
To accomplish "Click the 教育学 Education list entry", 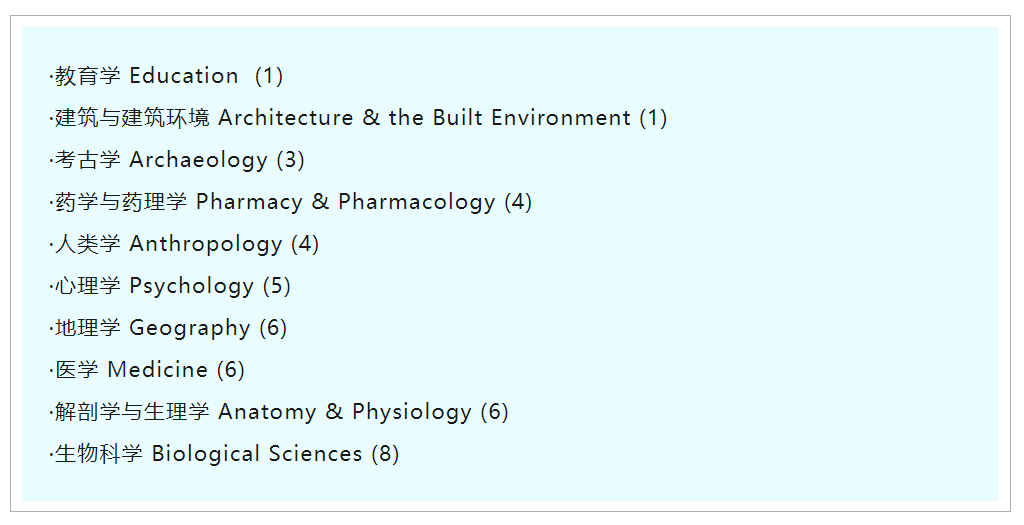I will point(146,76).
